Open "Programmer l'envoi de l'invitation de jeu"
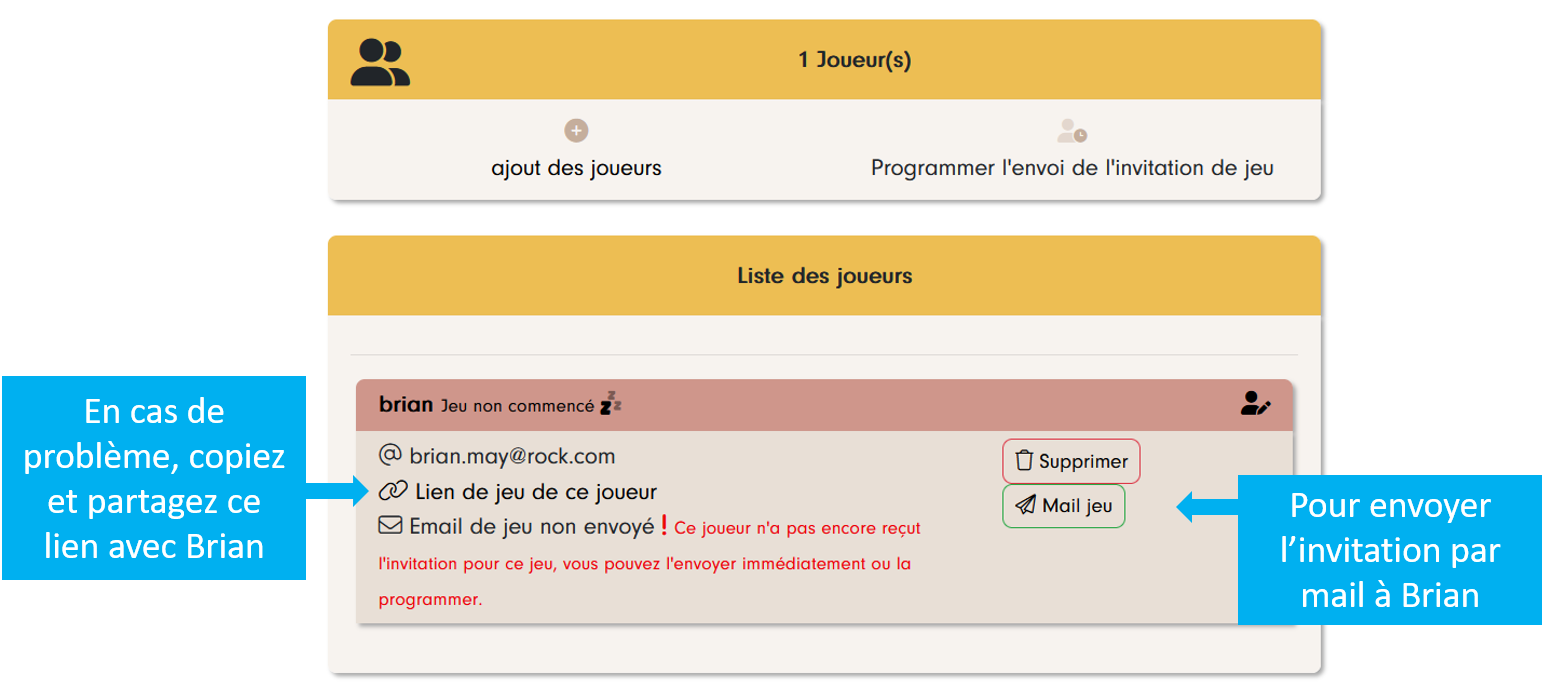 click(1072, 168)
